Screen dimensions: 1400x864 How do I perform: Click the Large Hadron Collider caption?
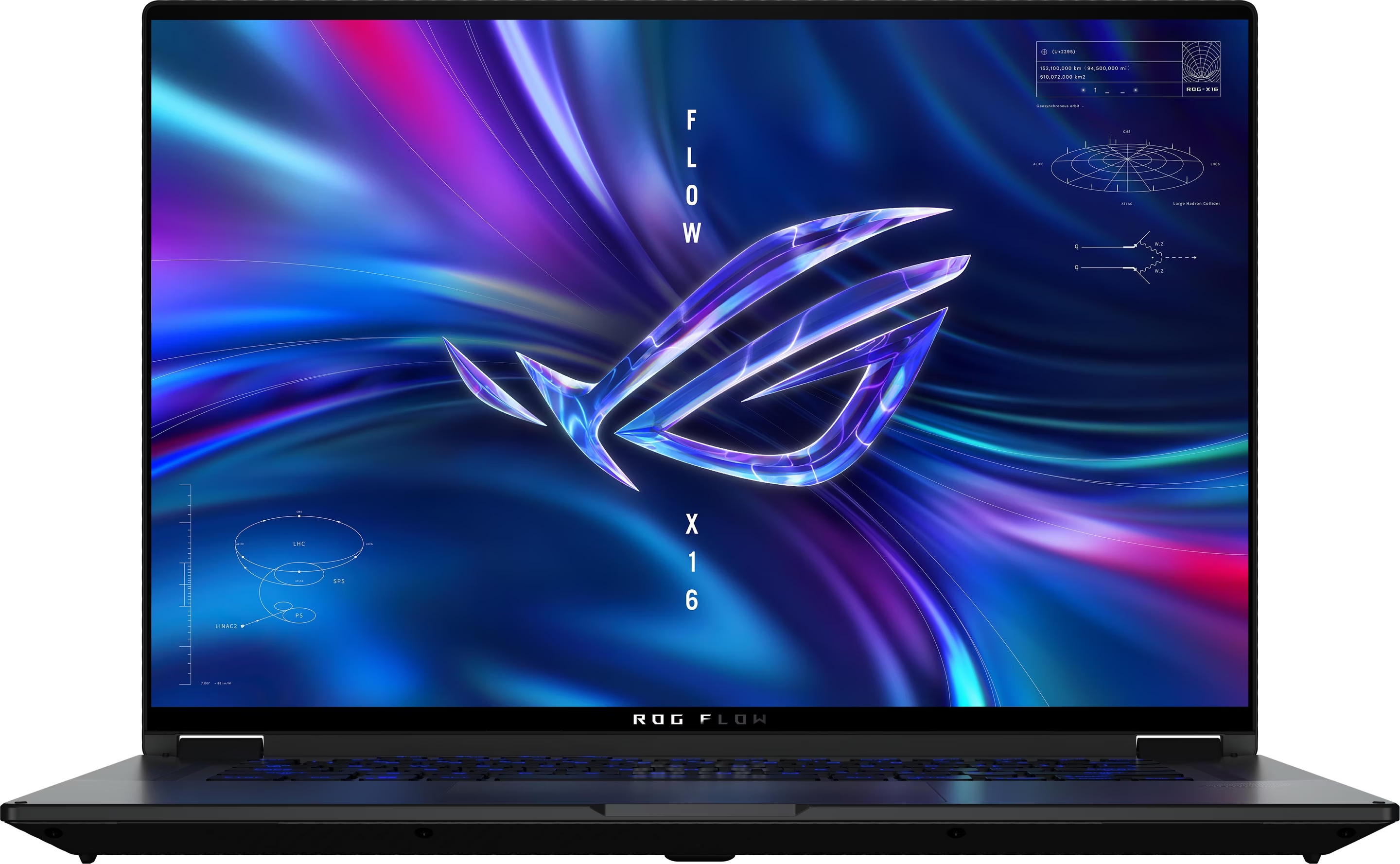coord(1197,203)
